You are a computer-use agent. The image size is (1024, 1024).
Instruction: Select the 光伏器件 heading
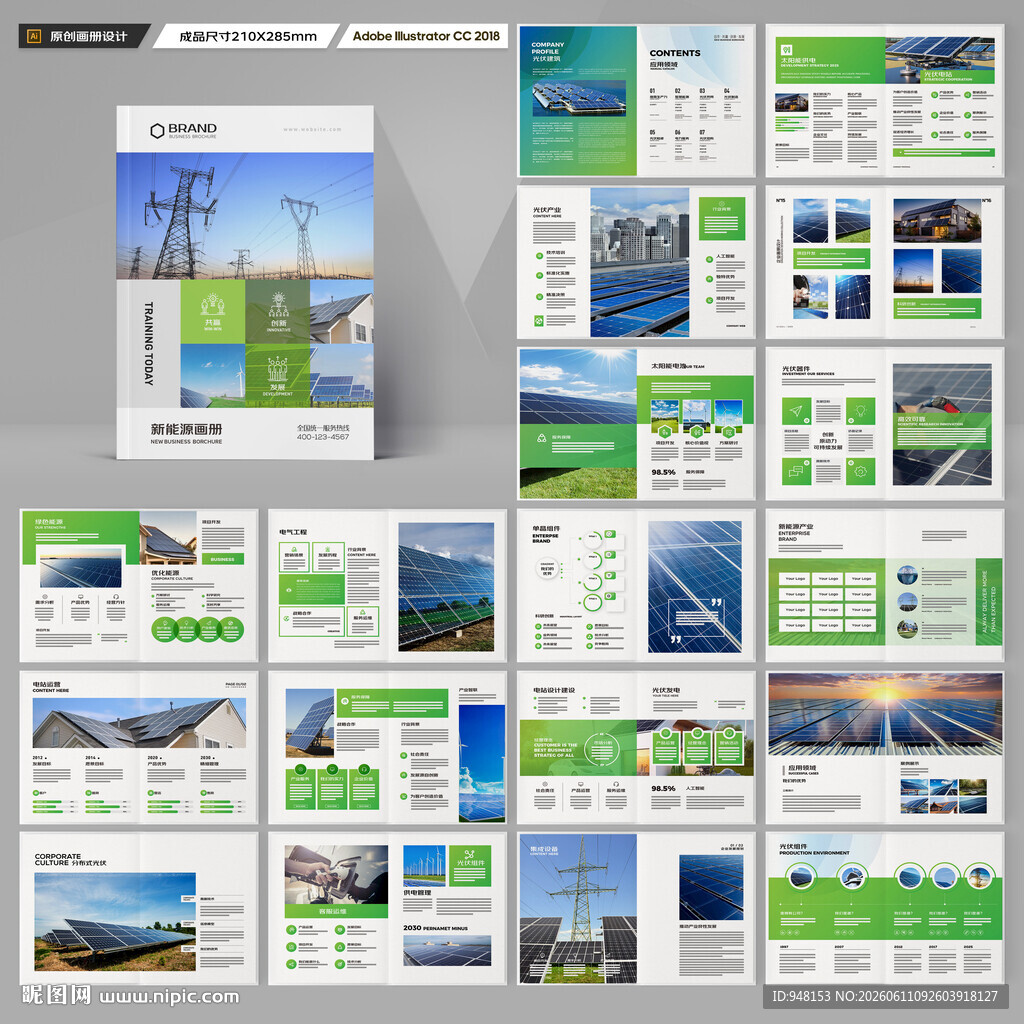click(796, 369)
